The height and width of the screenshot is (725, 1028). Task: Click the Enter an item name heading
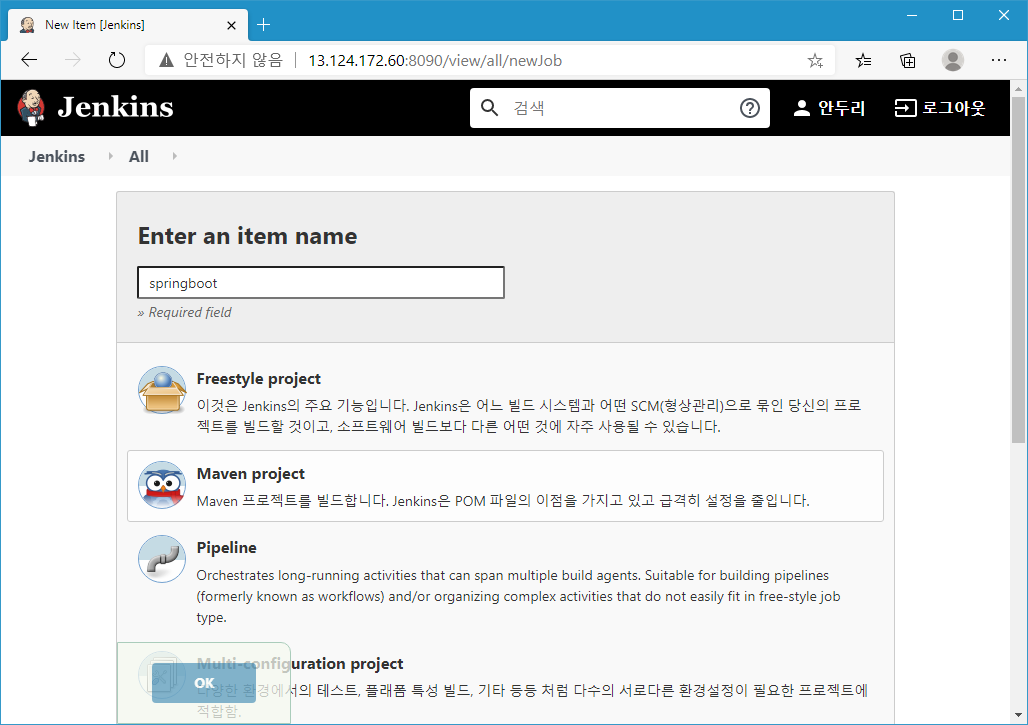pyautogui.click(x=247, y=236)
